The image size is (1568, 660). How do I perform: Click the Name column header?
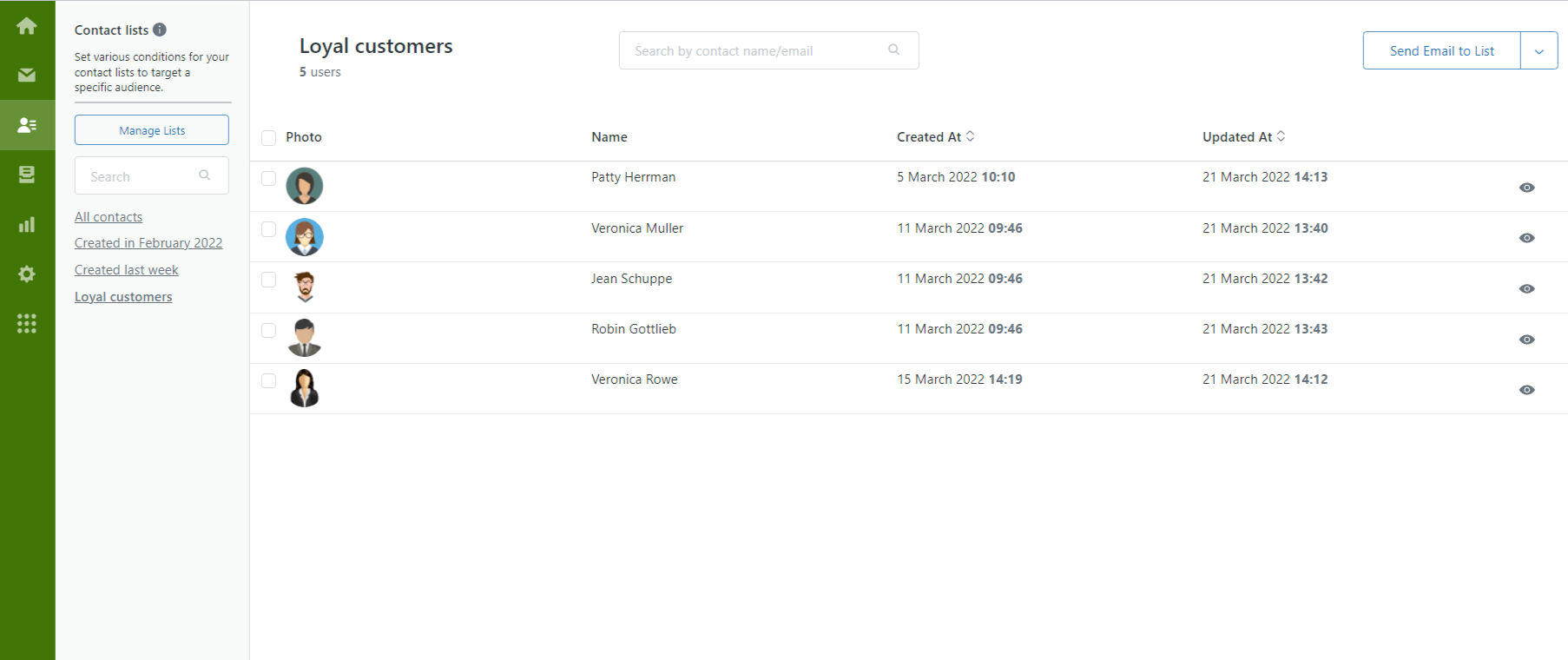[x=609, y=137]
